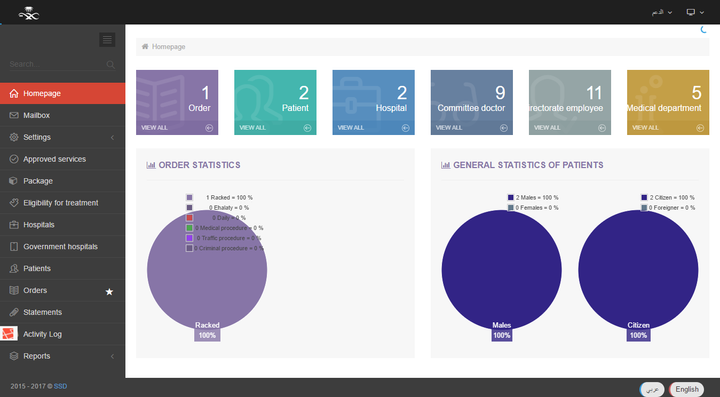
Task: Open Mailbox from sidebar menu
Action: coord(62,115)
